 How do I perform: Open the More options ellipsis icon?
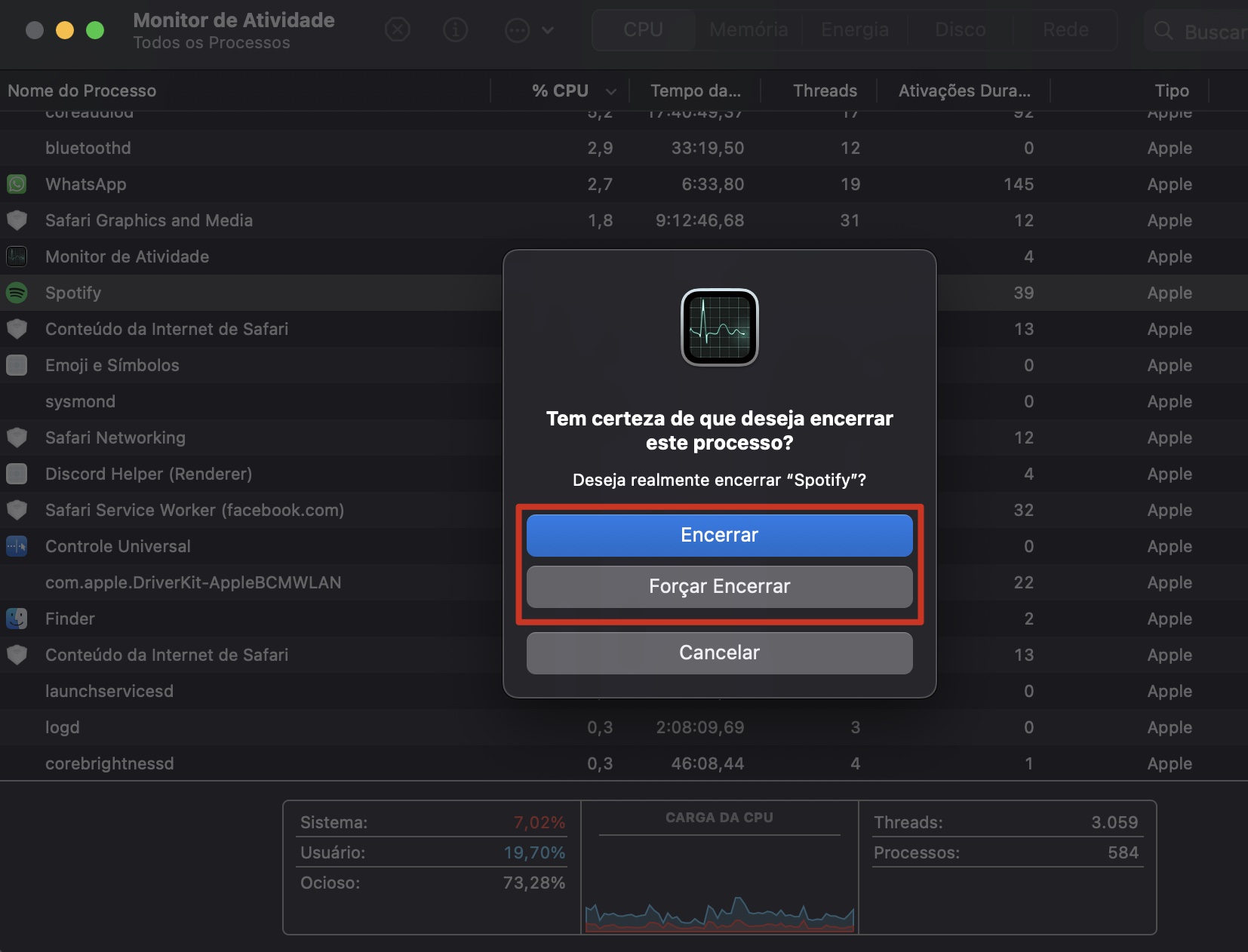click(517, 29)
